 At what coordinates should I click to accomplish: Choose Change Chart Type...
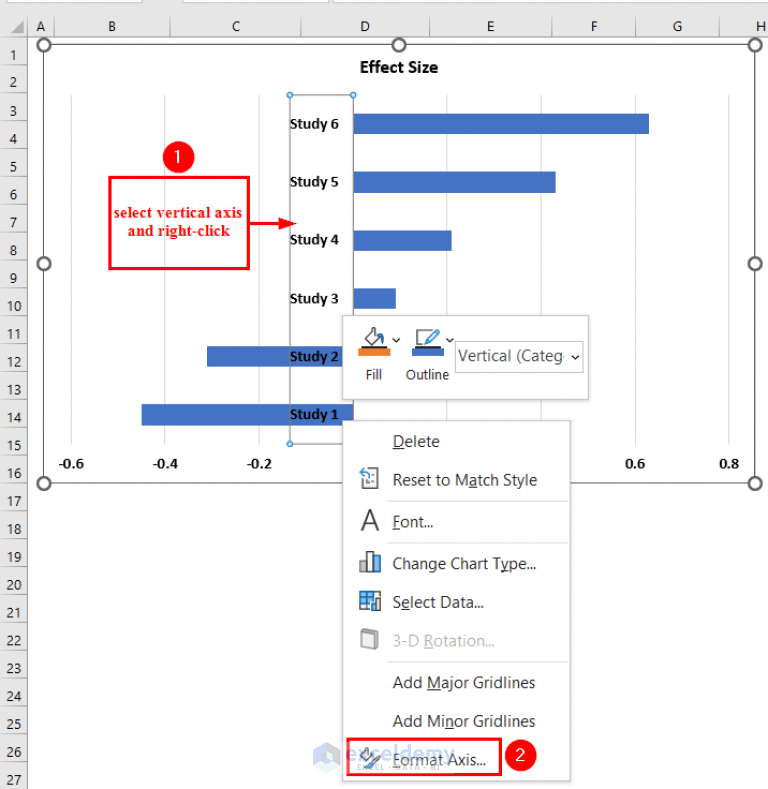point(464,564)
